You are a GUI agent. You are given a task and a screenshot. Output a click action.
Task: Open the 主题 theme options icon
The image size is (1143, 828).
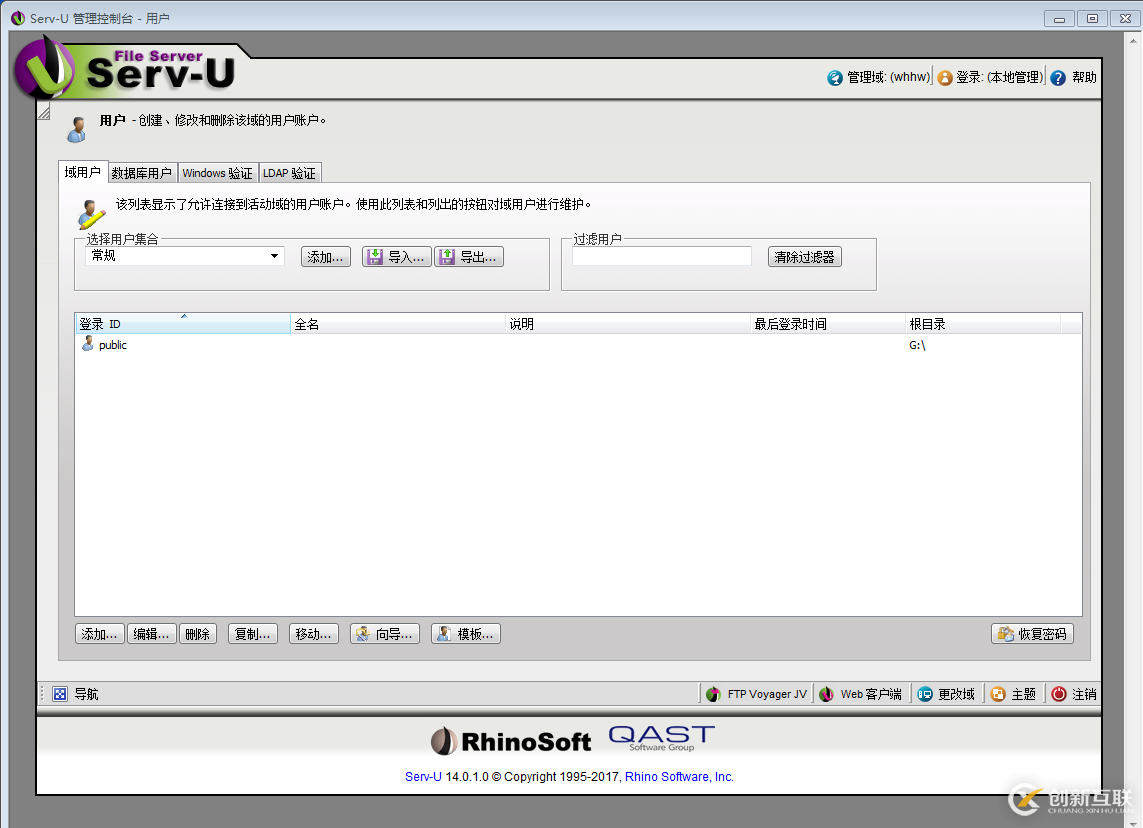click(999, 693)
